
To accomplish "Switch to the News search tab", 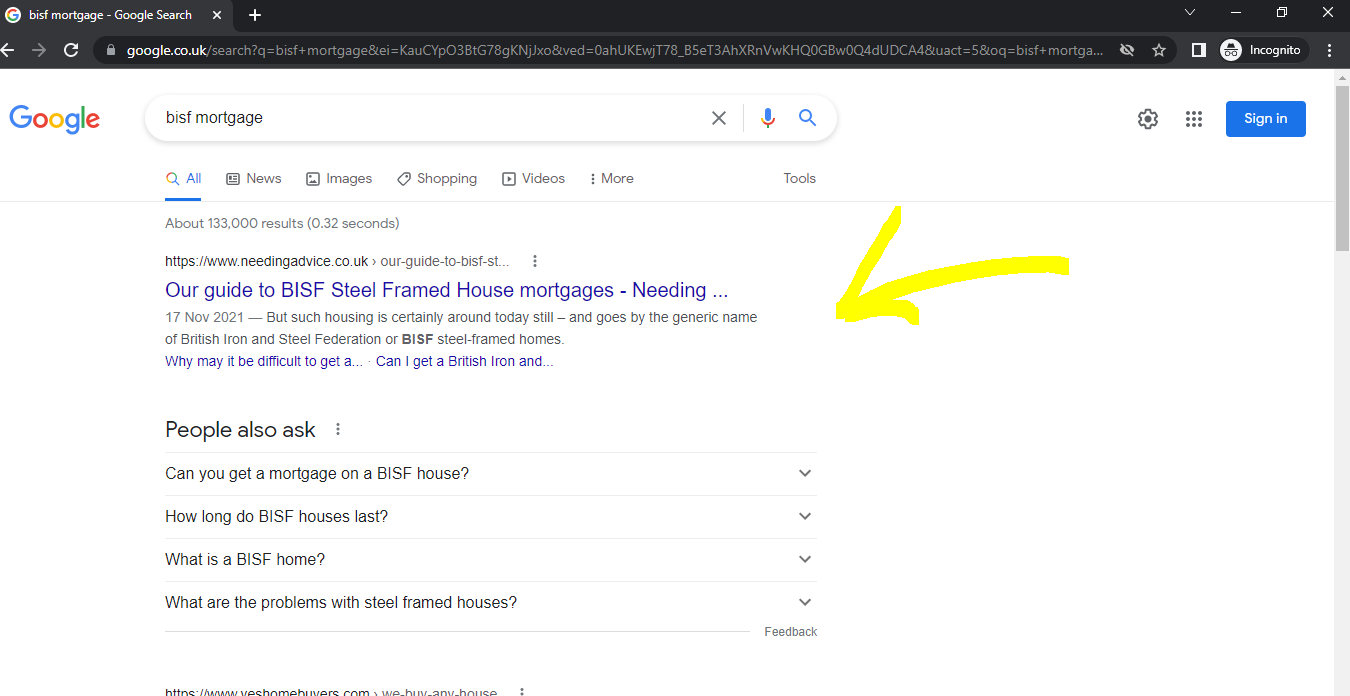I will tap(254, 178).
